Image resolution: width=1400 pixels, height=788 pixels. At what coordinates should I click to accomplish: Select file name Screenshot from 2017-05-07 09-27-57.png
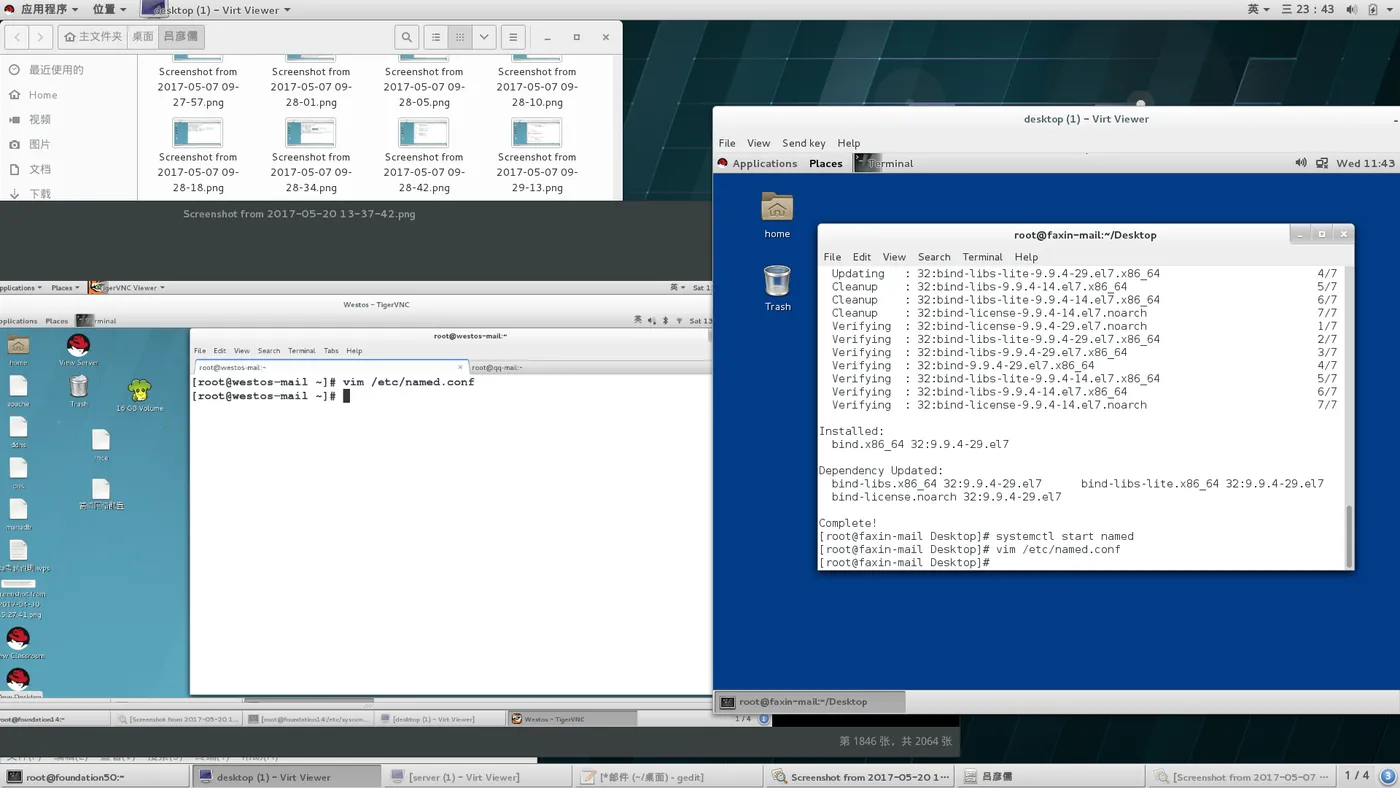coord(198,87)
